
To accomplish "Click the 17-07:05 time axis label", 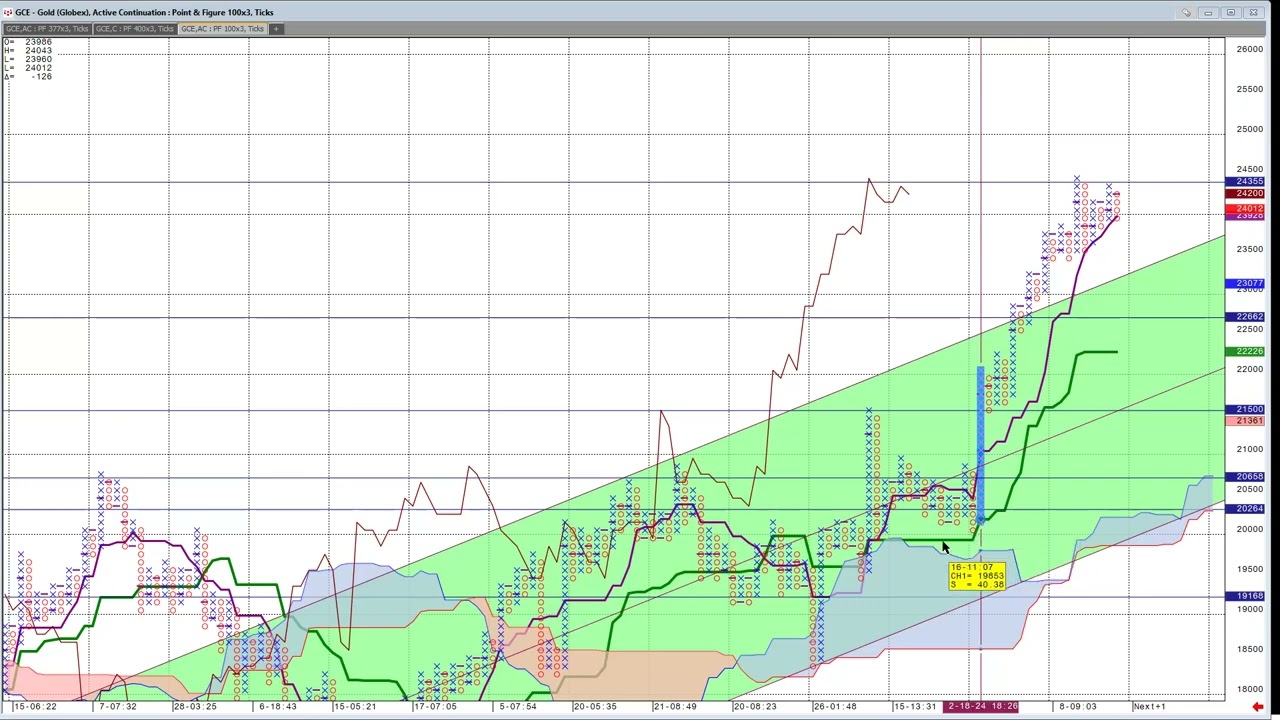I will click(x=435, y=707).
